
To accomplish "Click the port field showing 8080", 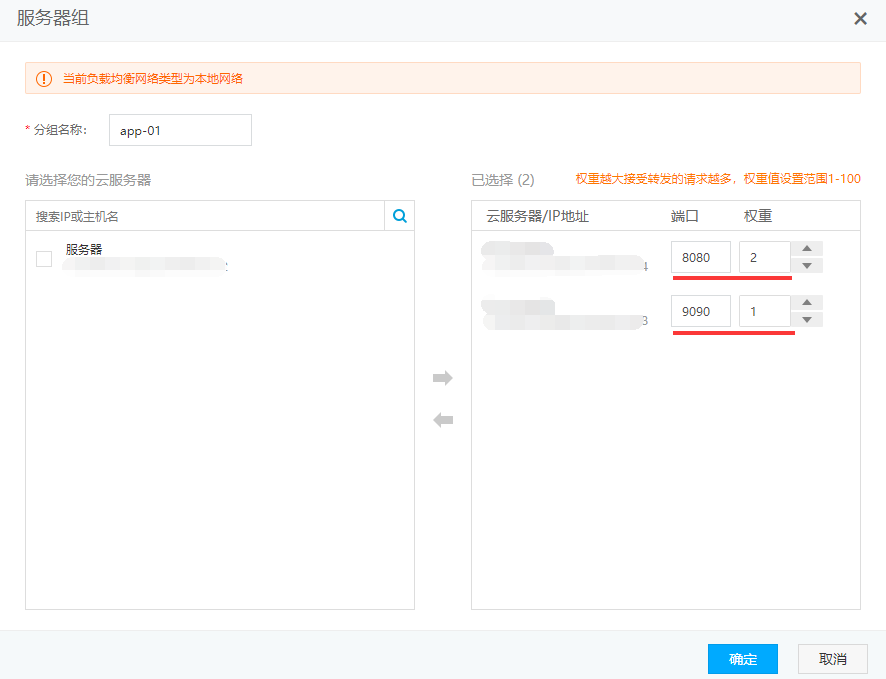I will tap(700, 257).
